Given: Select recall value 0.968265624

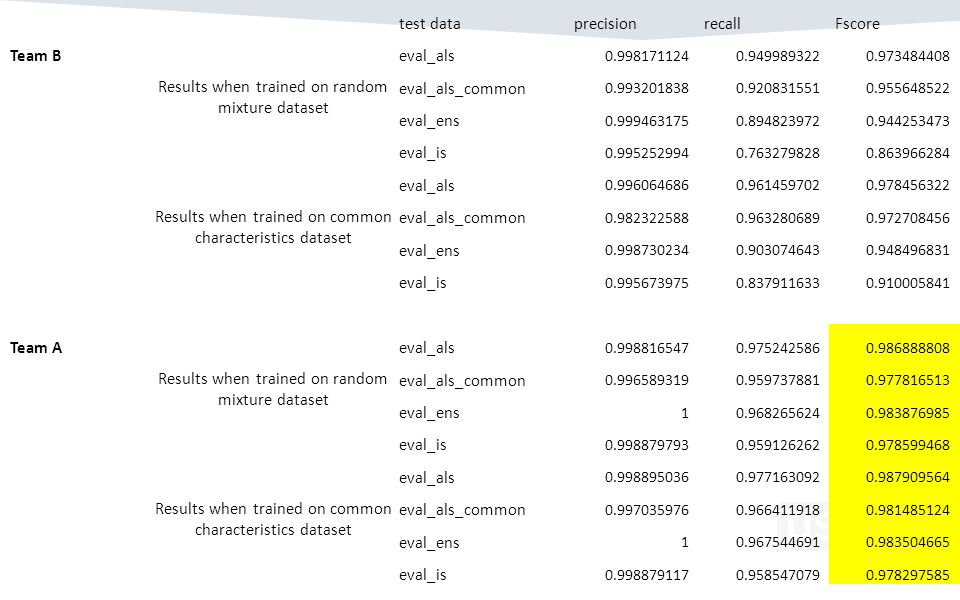Looking at the screenshot, I should click(778, 413).
